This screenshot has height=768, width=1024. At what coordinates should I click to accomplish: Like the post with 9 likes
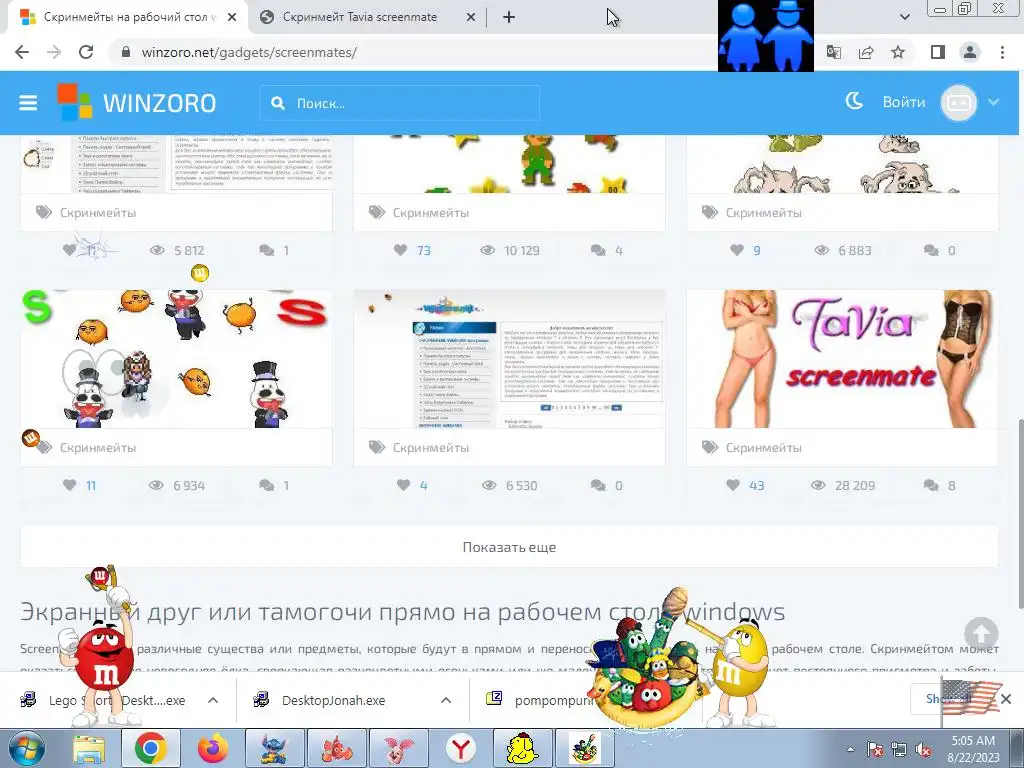737,250
